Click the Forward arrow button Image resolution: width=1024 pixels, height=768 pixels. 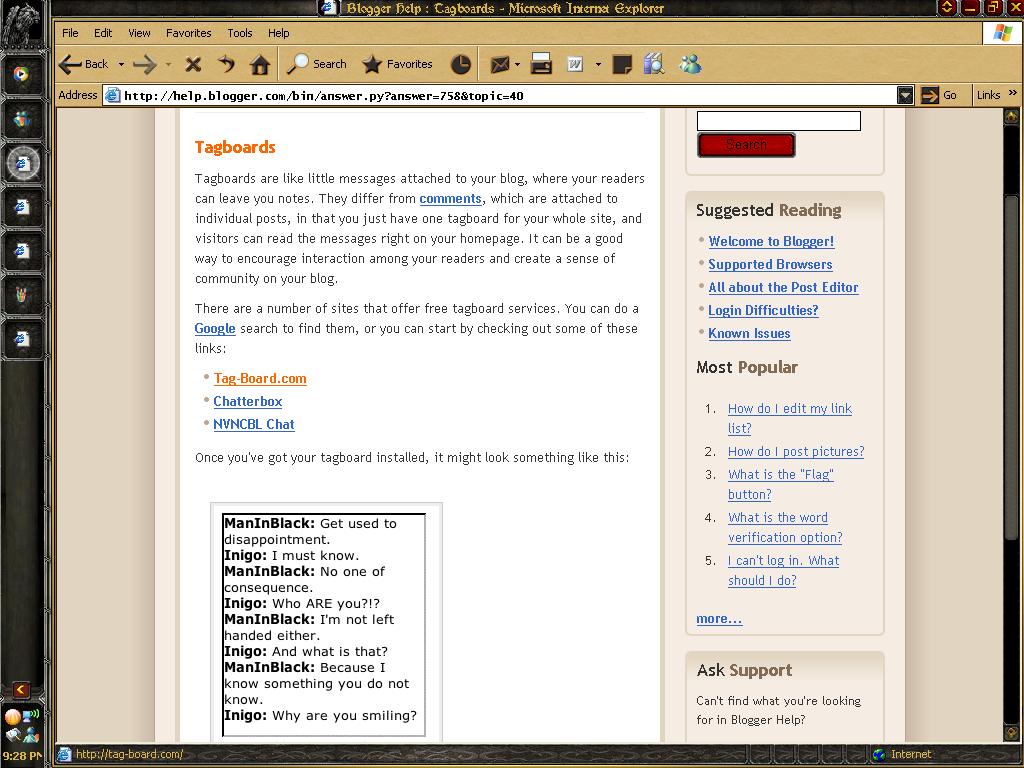point(144,64)
